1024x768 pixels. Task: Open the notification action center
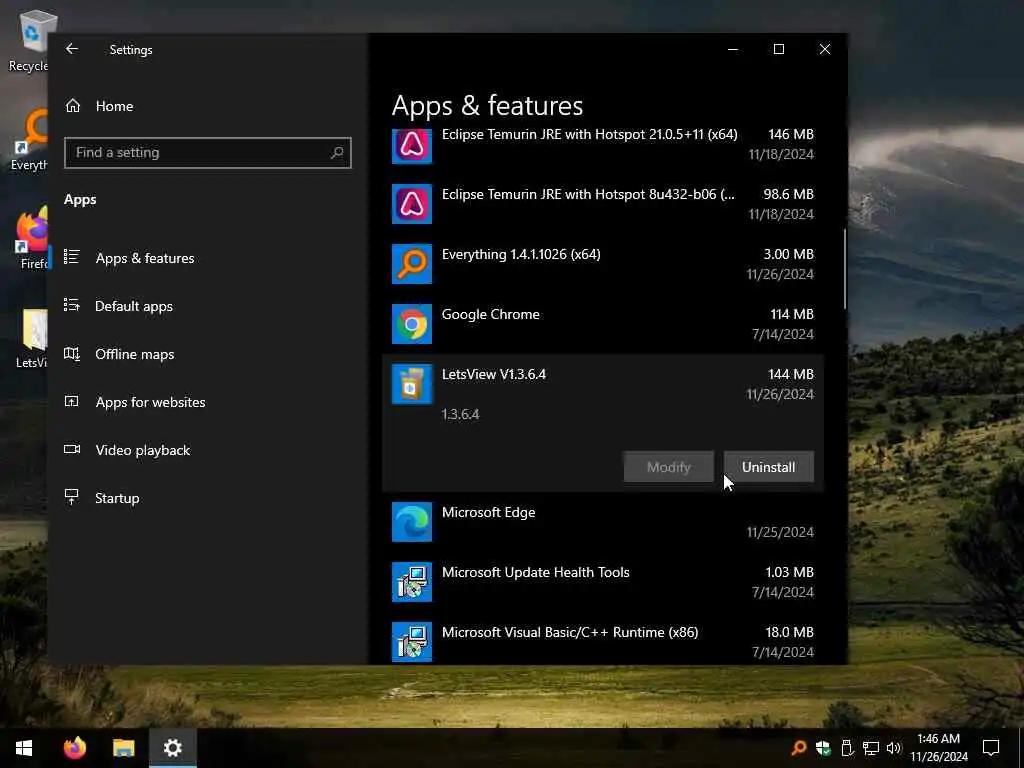991,748
